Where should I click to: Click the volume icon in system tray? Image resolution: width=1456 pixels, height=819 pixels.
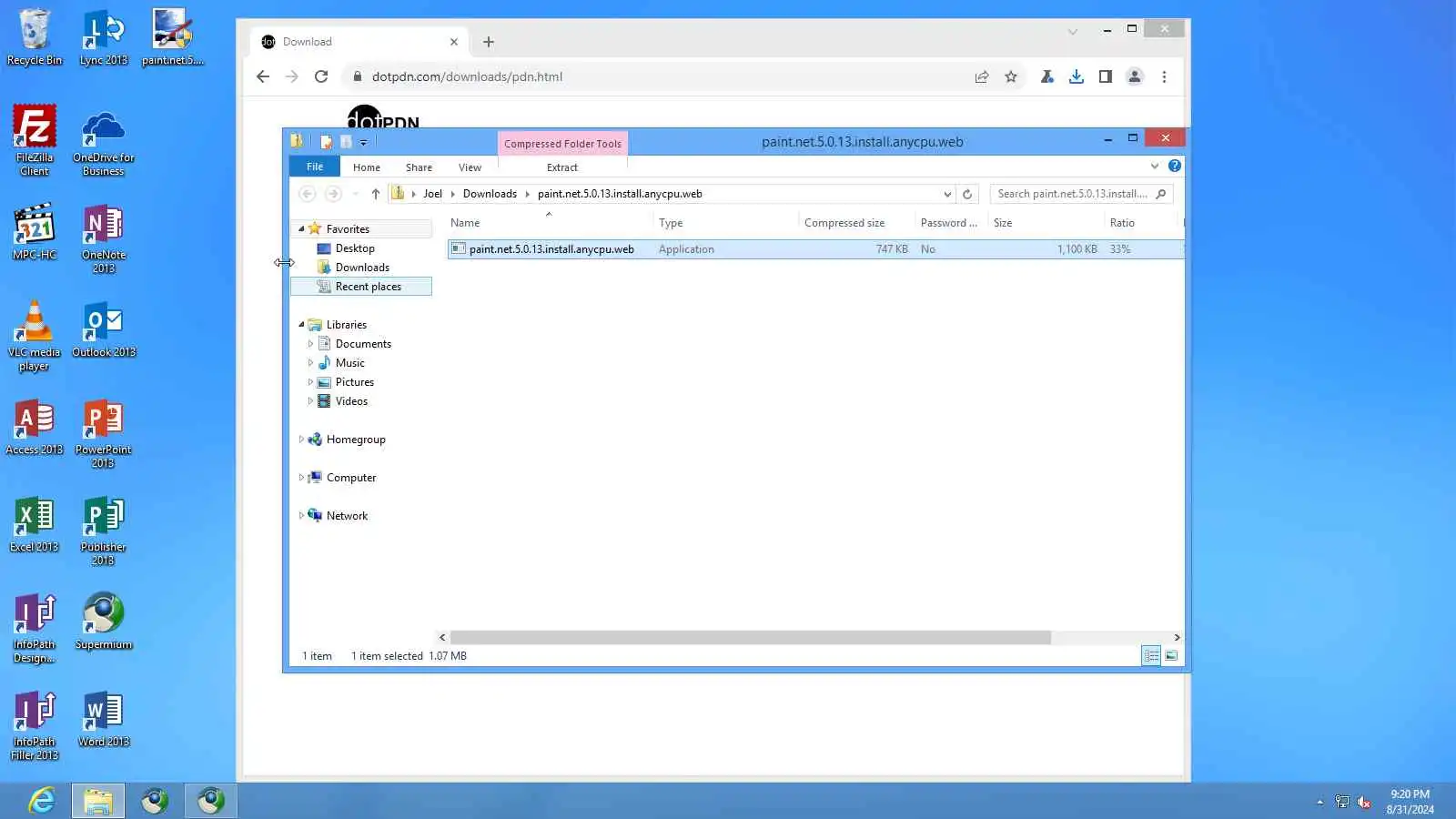tap(1364, 802)
